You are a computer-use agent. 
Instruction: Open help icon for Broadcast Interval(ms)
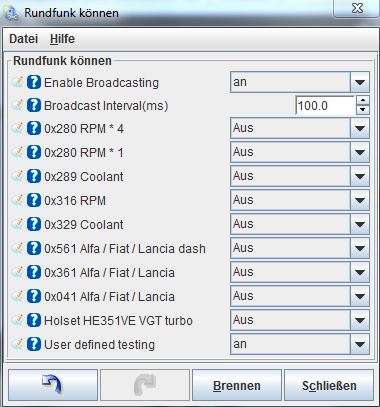[34, 105]
